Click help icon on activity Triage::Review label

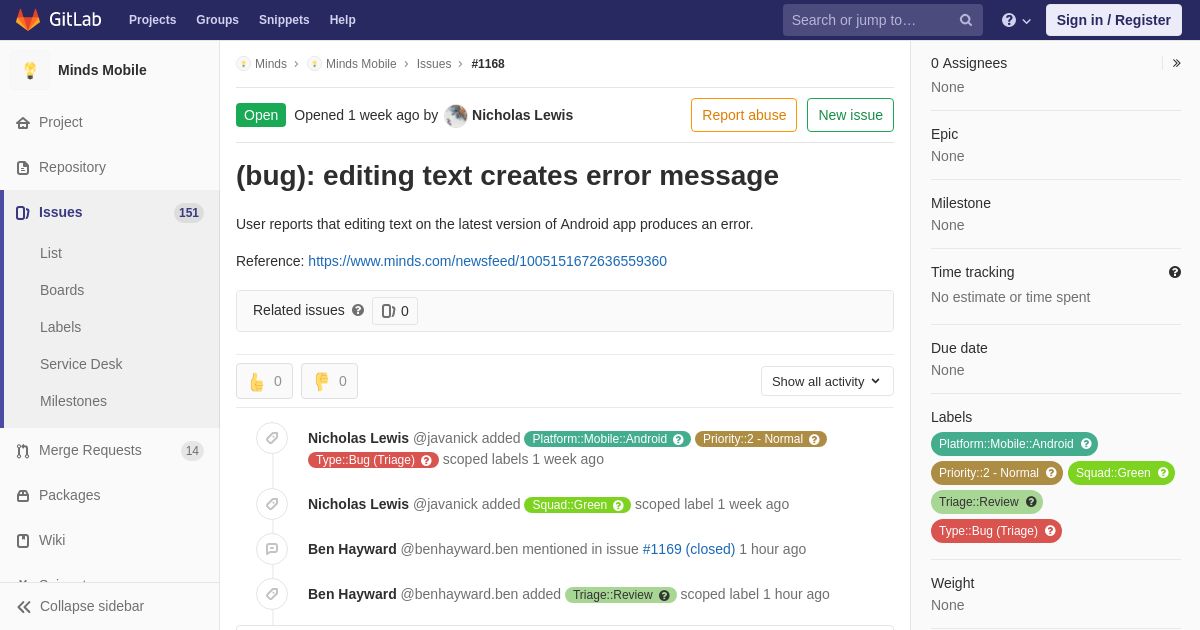(x=664, y=595)
